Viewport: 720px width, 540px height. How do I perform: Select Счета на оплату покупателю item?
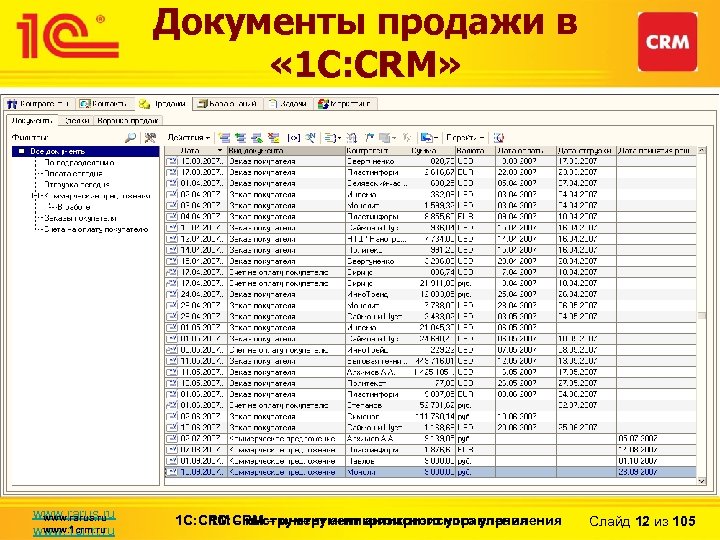click(96, 229)
